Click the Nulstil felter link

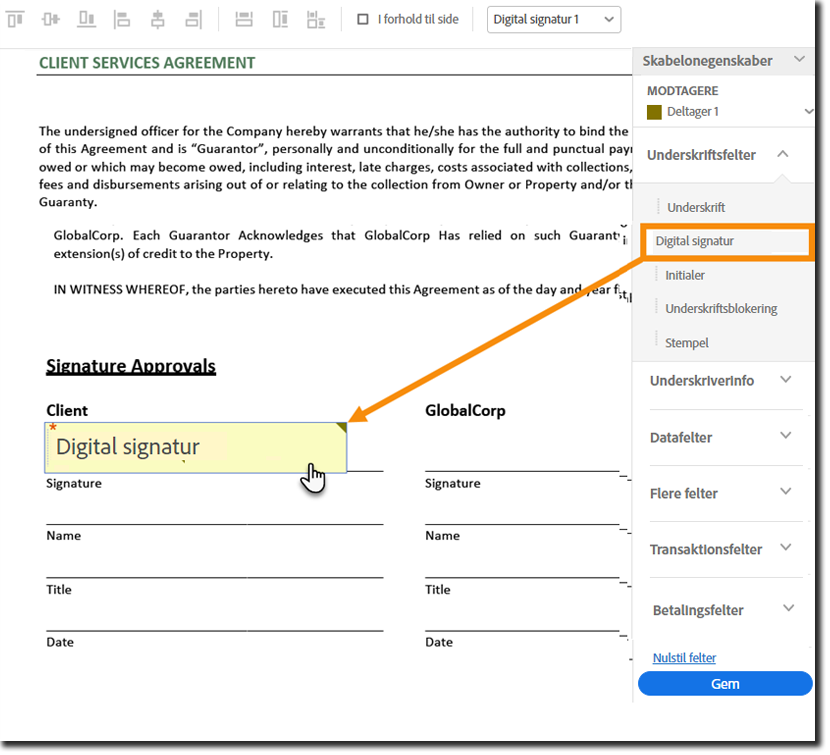point(684,657)
